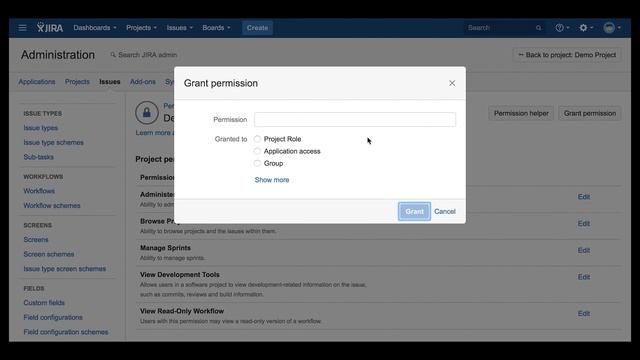Image resolution: width=640 pixels, height=360 pixels.
Task: Focus the Search JIRA admin field
Action: [144, 55]
